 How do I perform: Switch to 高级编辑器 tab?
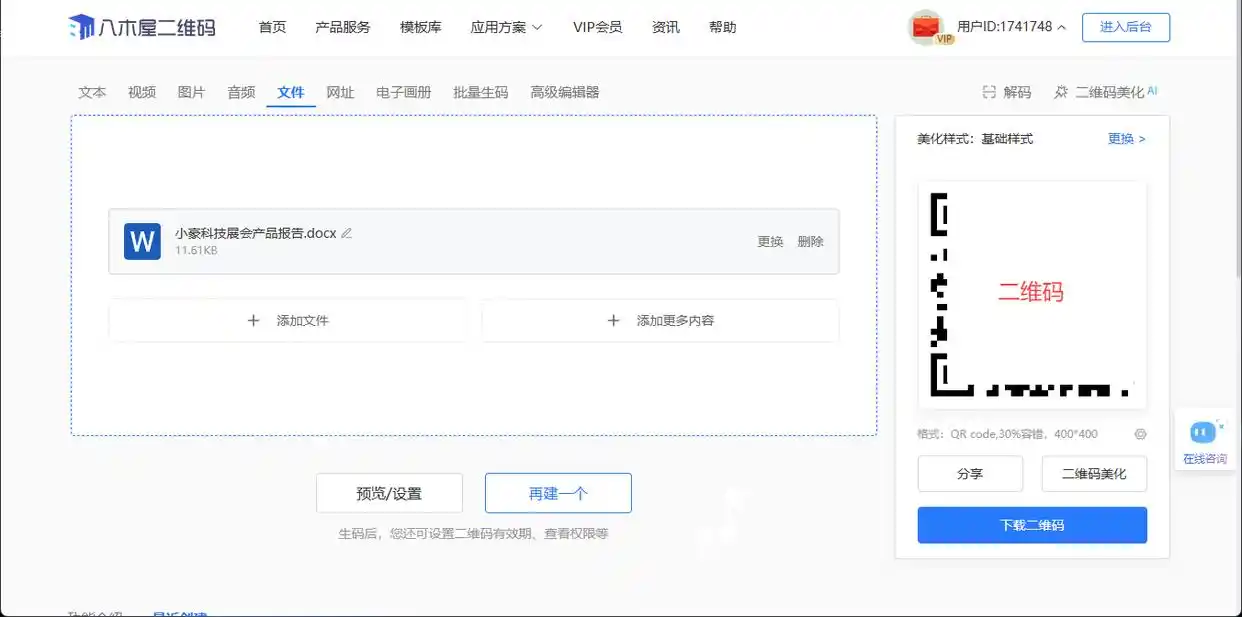(565, 92)
